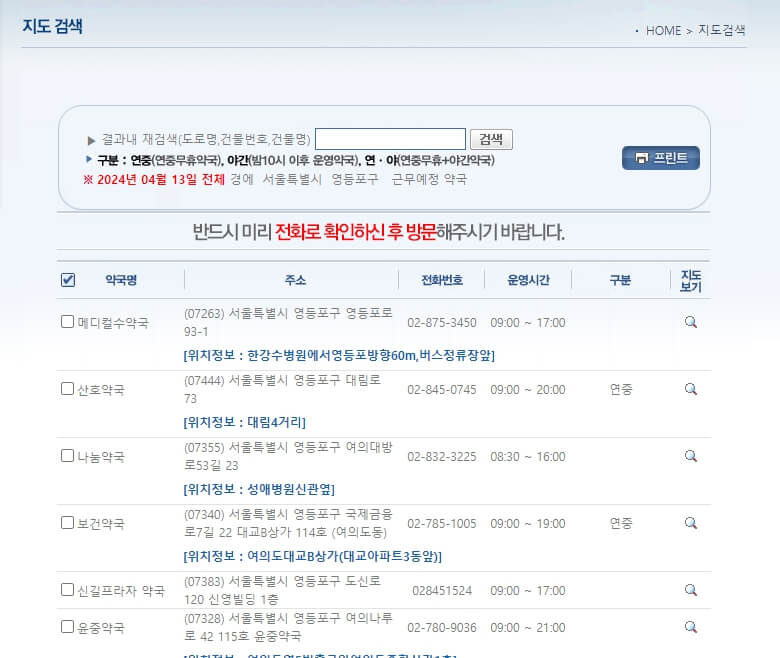Click phone number 028451524
Viewport: 780px width, 658px height.
[442, 591]
